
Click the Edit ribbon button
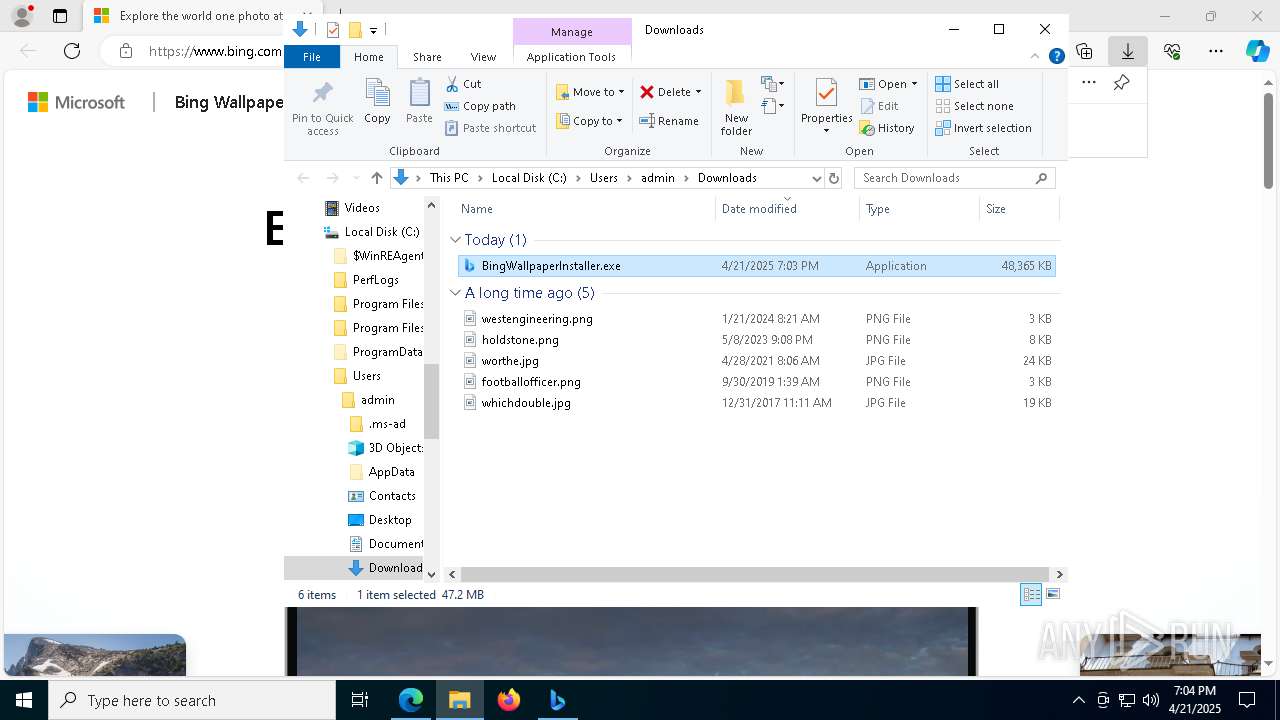pyautogui.click(x=879, y=106)
